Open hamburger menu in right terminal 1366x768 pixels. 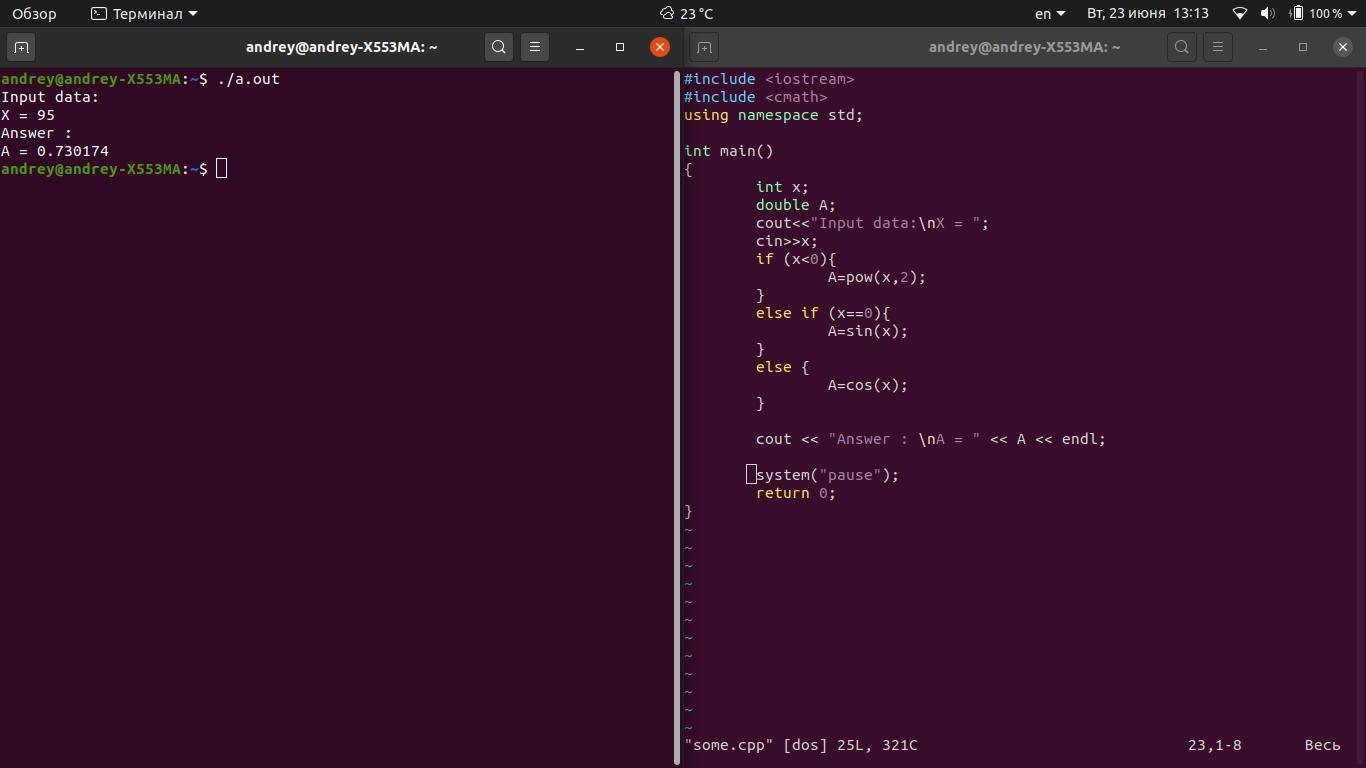1218,47
